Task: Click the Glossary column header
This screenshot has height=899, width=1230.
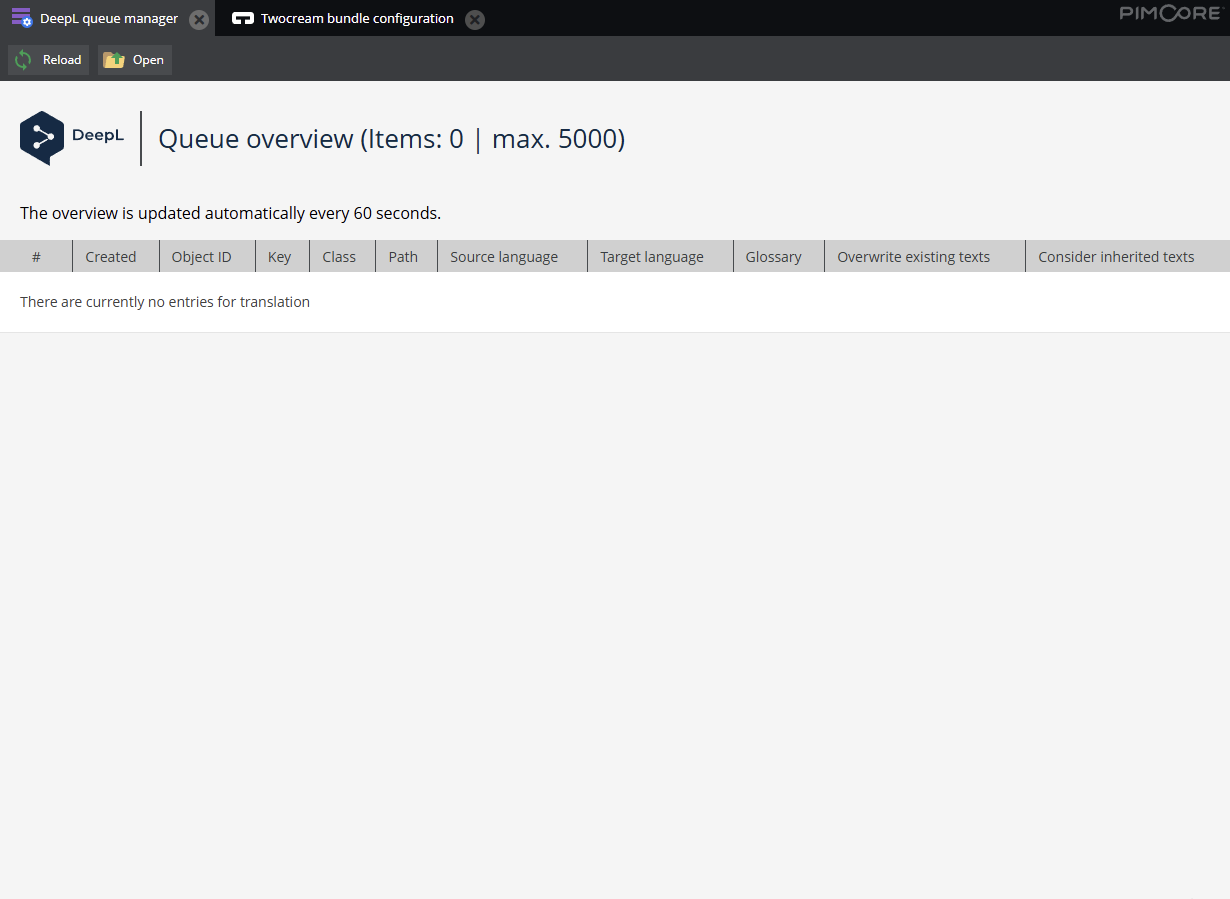Action: click(779, 257)
